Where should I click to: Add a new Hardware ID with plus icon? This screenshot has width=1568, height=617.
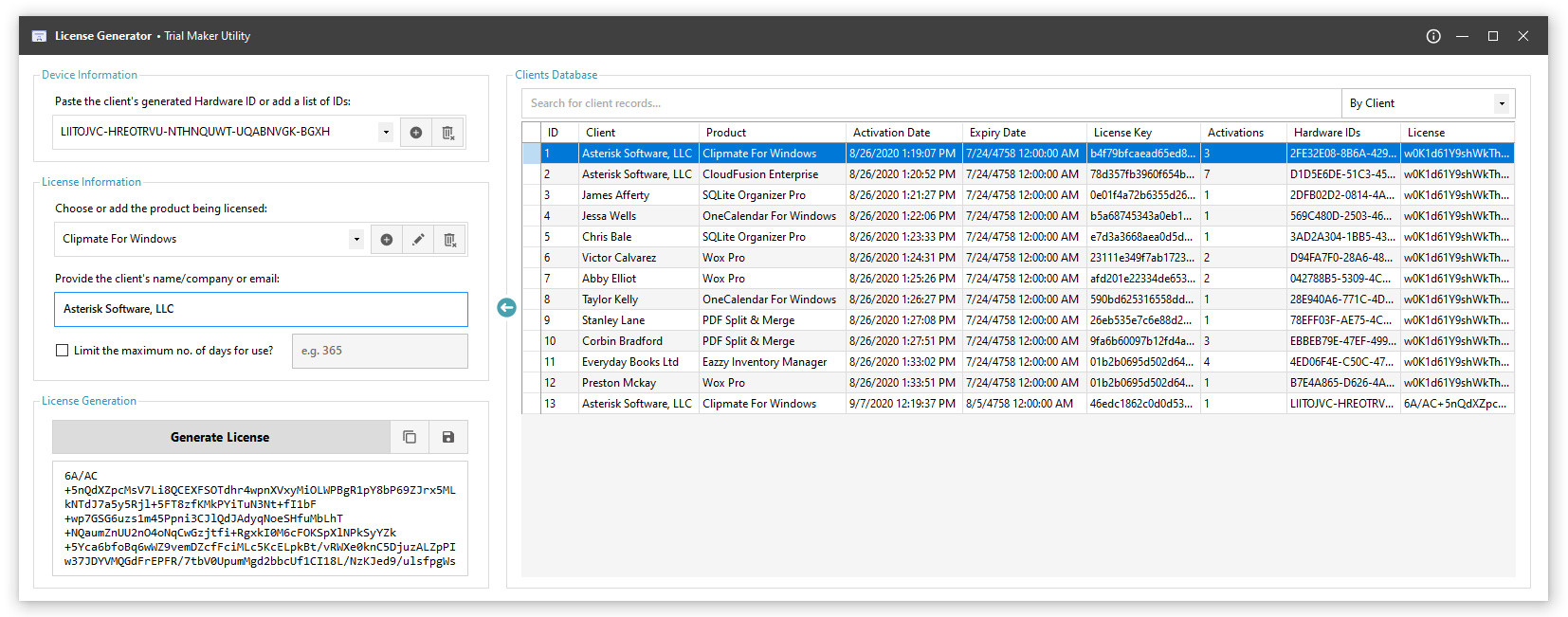coord(415,133)
